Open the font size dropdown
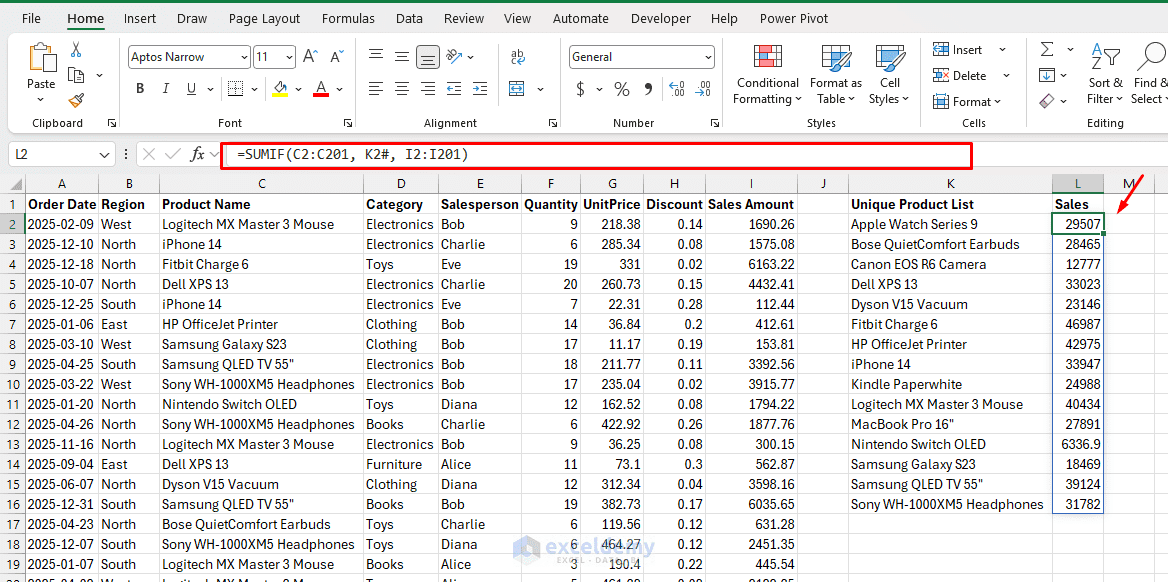 click(x=289, y=57)
